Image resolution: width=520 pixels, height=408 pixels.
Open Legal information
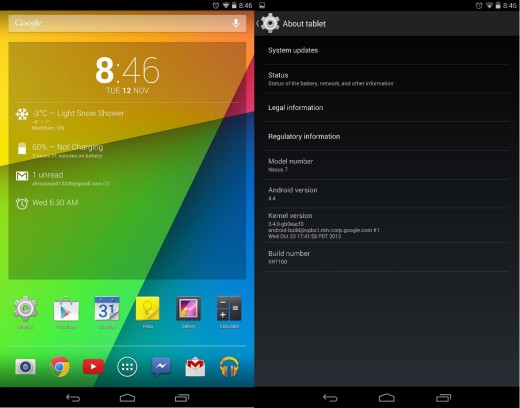coord(387,108)
